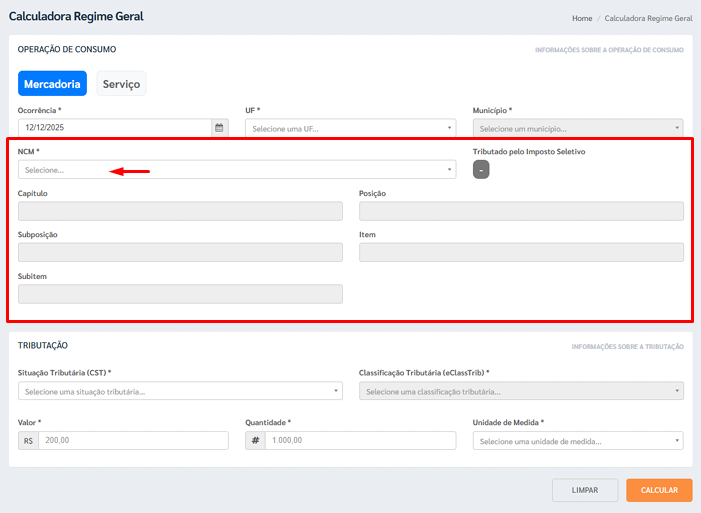Click the R$ currency prefix icon
Image resolution: width=701 pixels, height=513 pixels.
click(28, 441)
